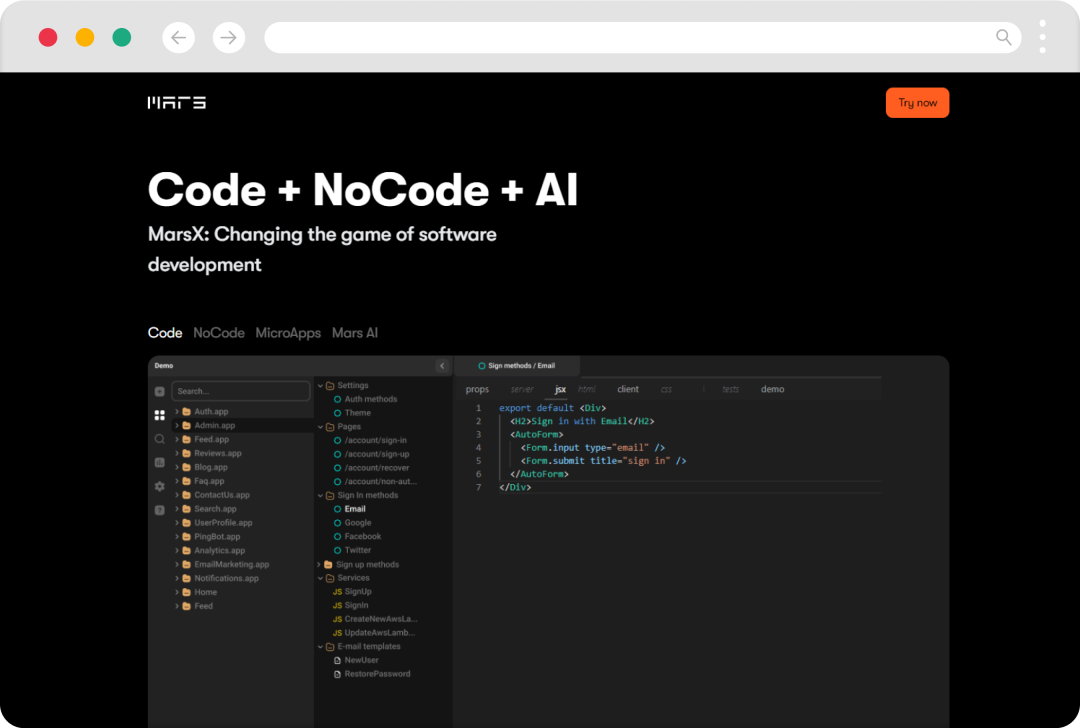Open the UpdateAwsLamb... service file

380,633
